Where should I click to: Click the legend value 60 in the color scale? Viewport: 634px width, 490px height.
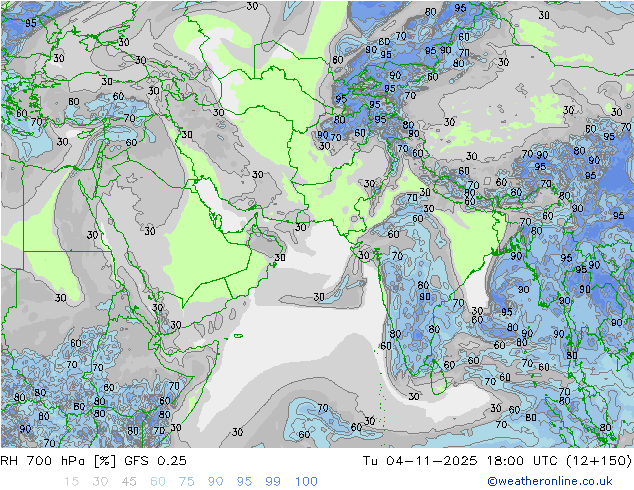point(158,482)
